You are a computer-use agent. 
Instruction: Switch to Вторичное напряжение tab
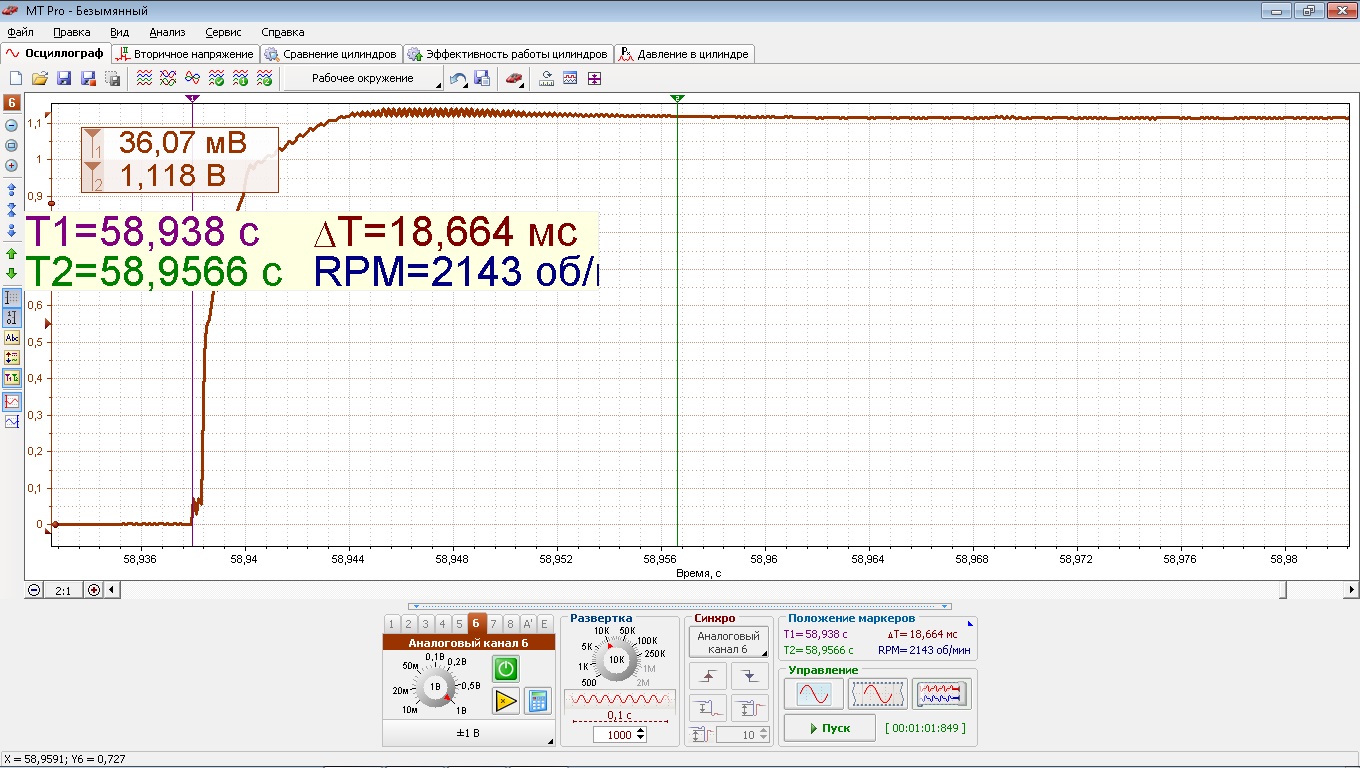click(185, 53)
